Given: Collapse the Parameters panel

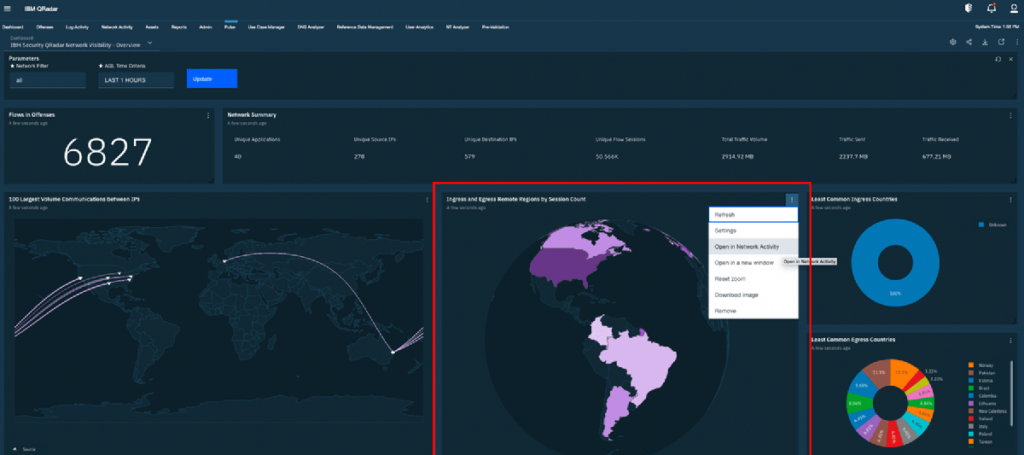Looking at the screenshot, I should click(x=1011, y=59).
